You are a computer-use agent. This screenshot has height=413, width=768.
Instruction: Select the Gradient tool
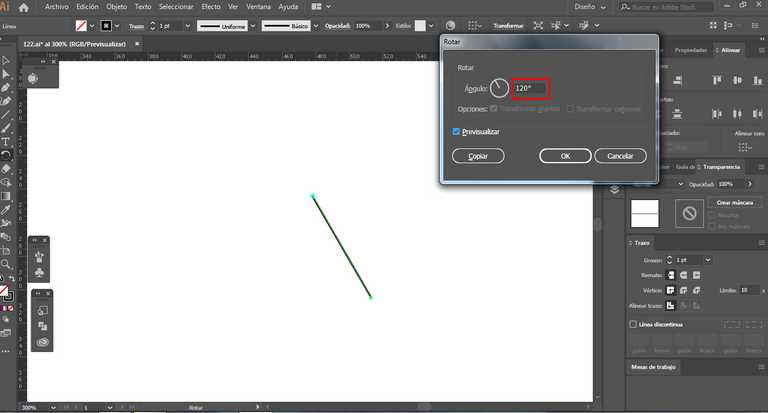pyautogui.click(x=6, y=196)
